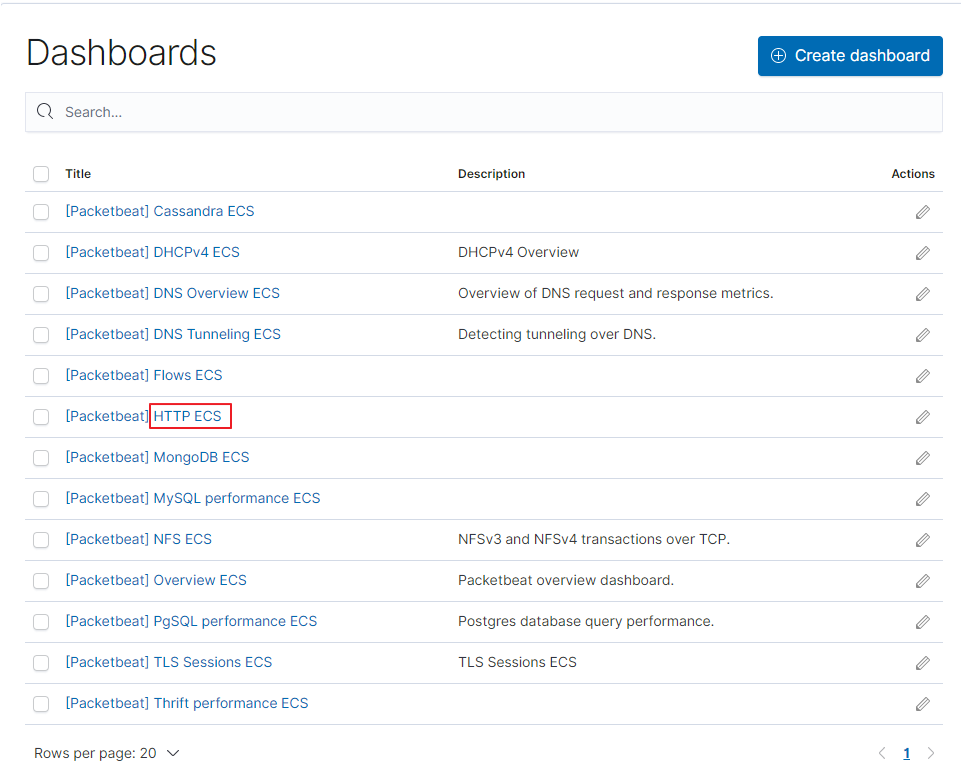Screen dimensions: 961x781
Task: Edit Flows ECS dashboard with pencil icon
Action: point(922,376)
